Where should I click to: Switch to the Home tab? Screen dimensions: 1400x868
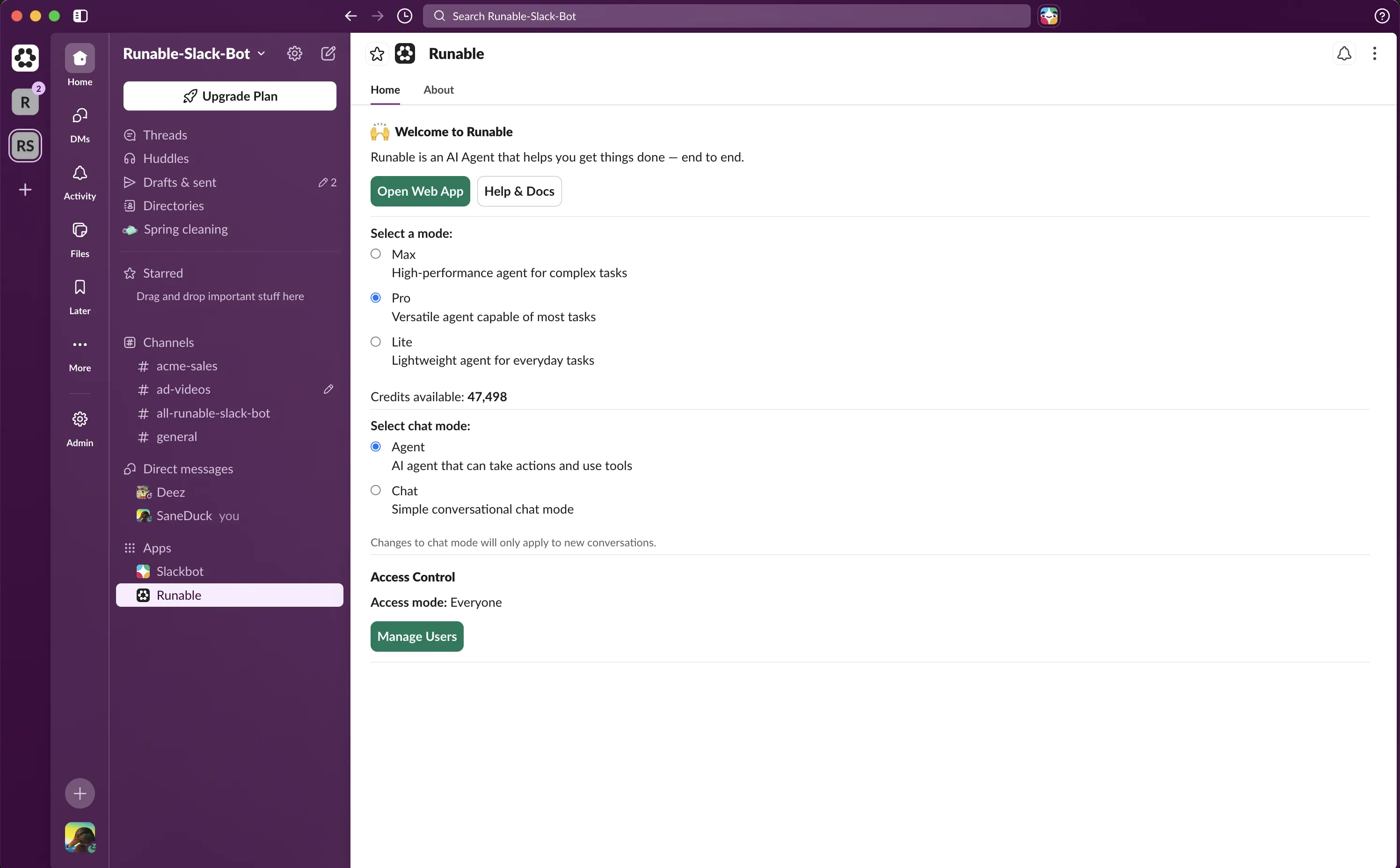click(x=385, y=90)
